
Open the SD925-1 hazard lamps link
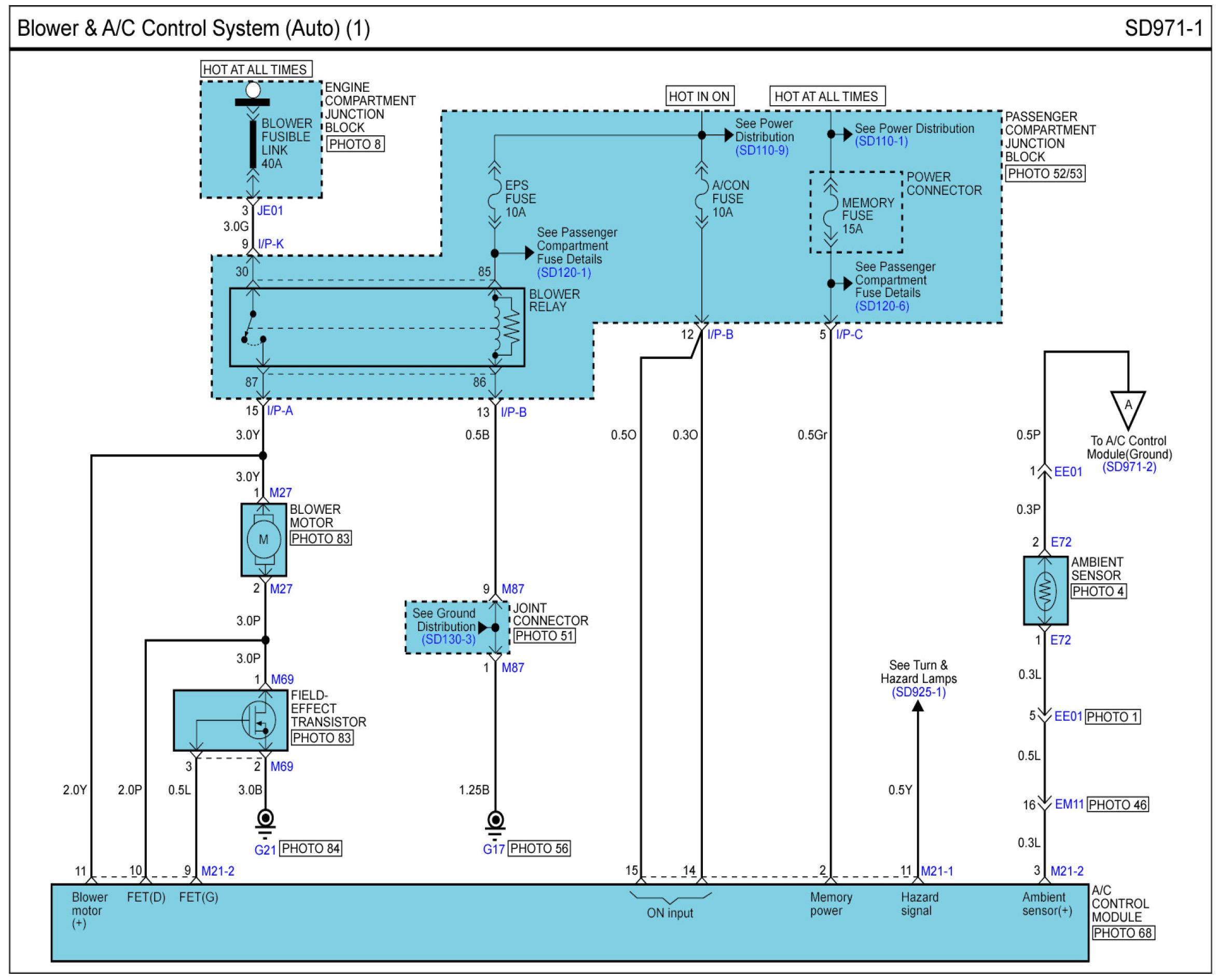click(918, 692)
